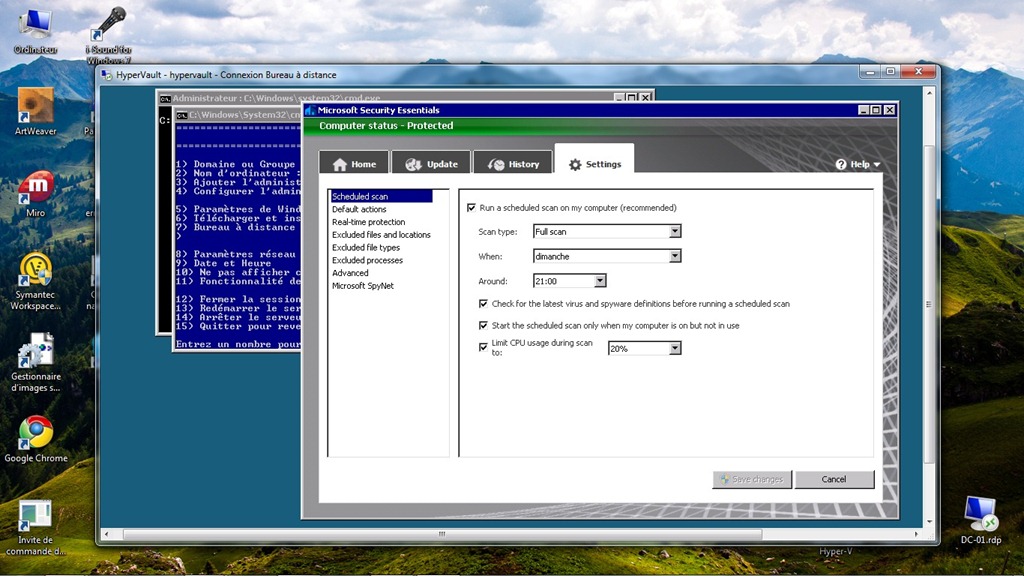Open the Gestionnaire d'images shortcut

pos(35,362)
